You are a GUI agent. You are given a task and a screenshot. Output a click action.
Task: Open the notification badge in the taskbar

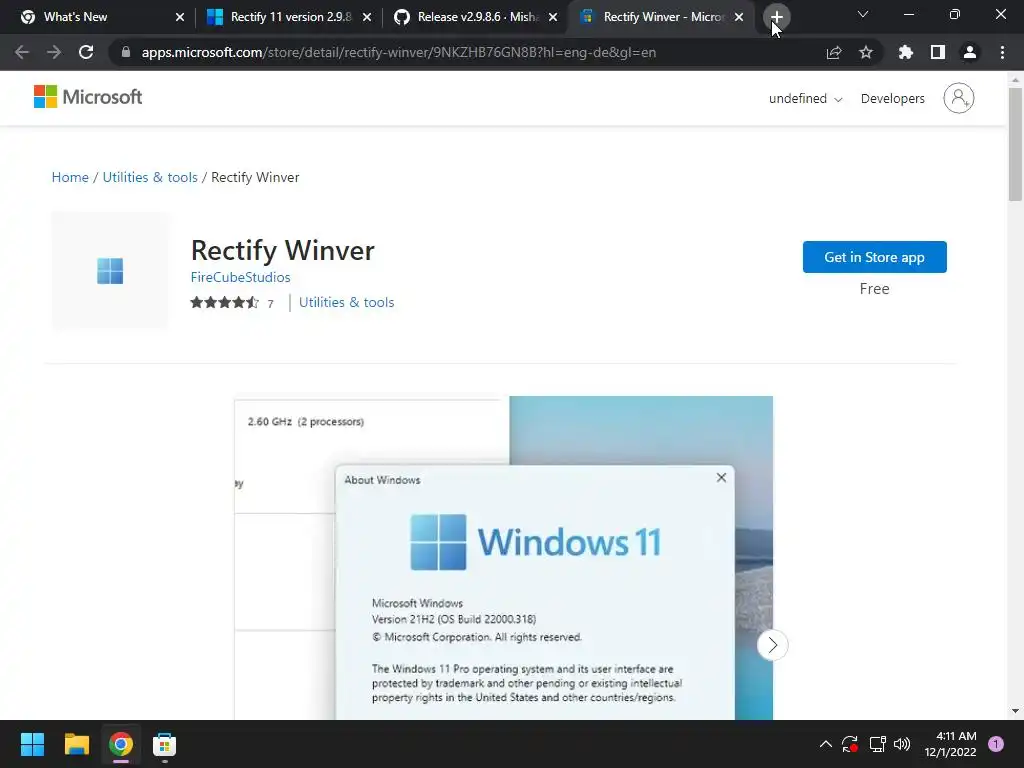coord(996,744)
